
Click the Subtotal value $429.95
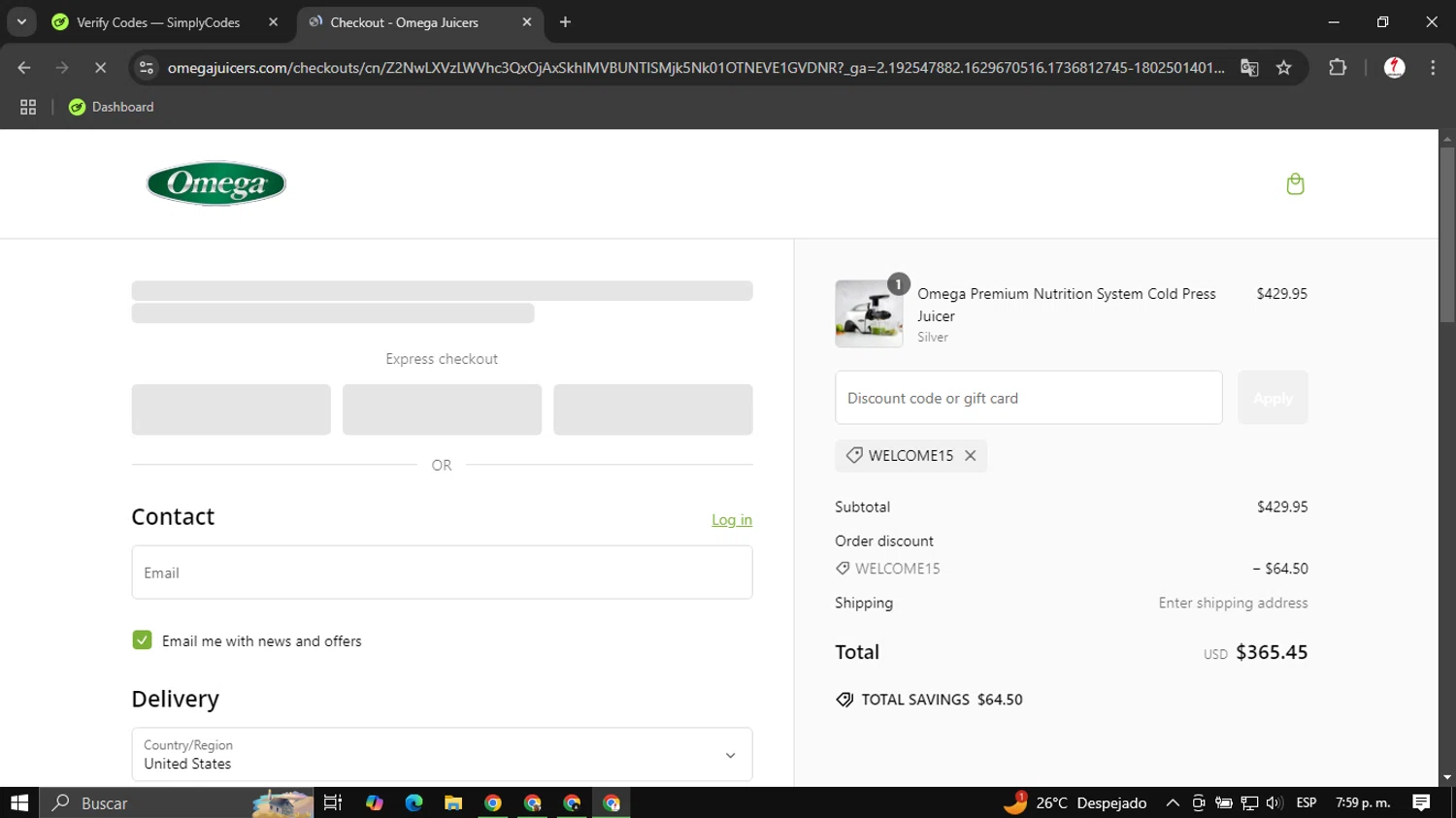tap(1282, 507)
